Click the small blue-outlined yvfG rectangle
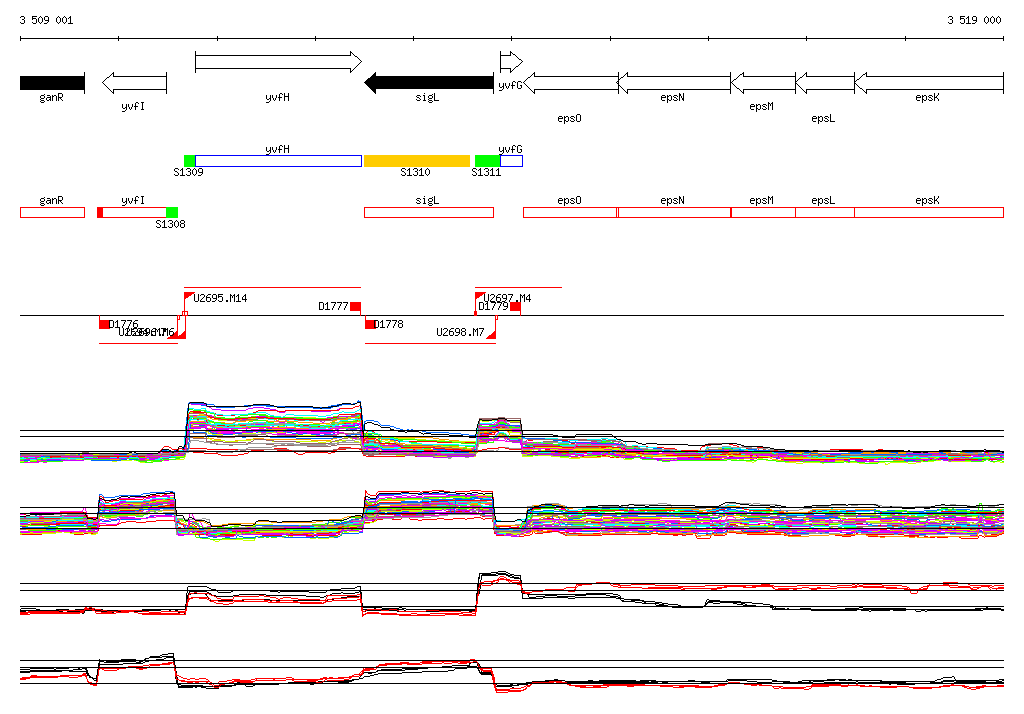The width and height of the screenshot is (1024, 714). tap(511, 161)
